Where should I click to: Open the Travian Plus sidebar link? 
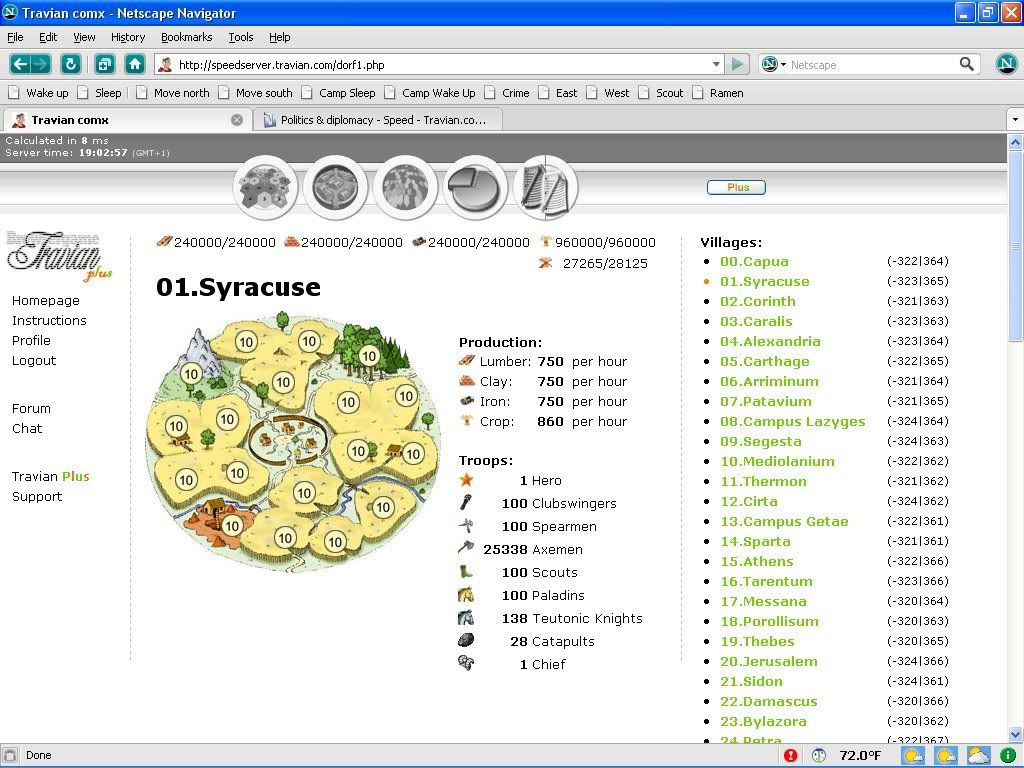click(50, 476)
